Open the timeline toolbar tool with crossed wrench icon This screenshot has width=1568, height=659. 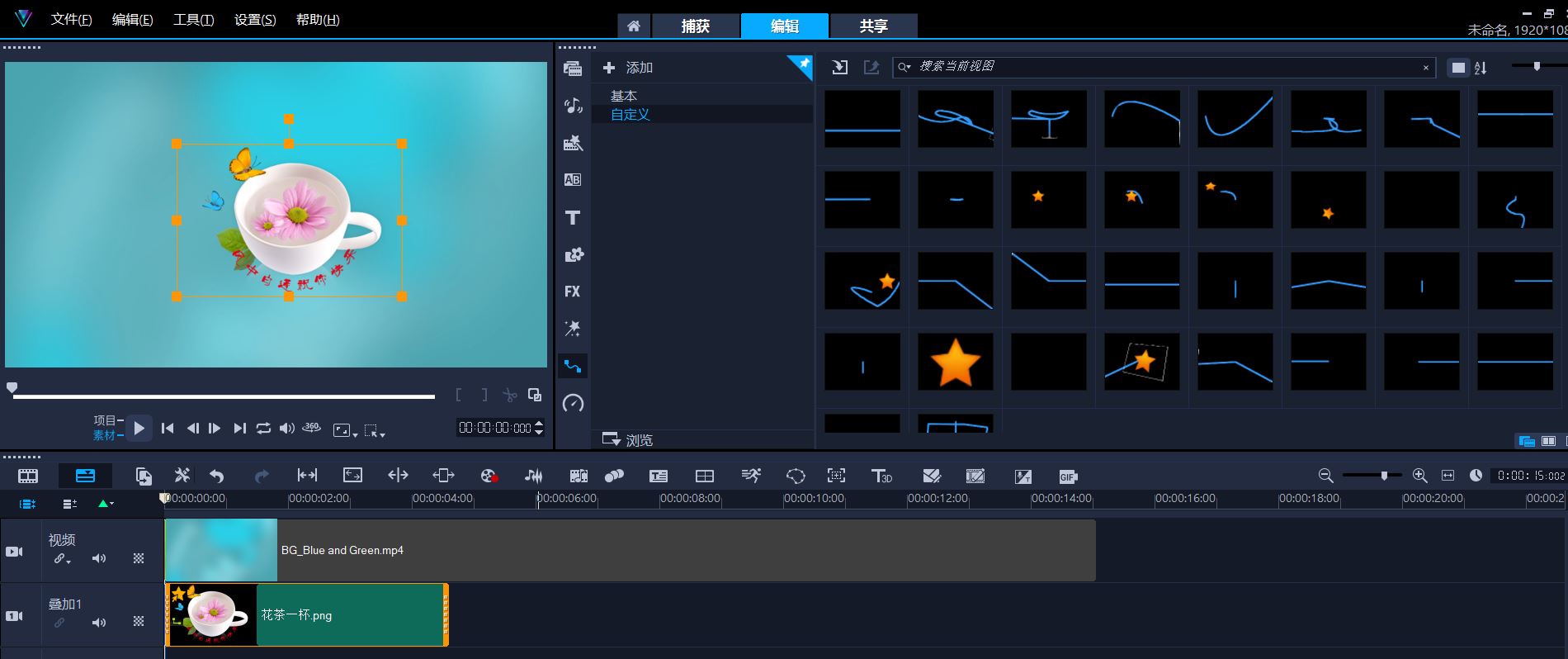pyautogui.click(x=182, y=475)
